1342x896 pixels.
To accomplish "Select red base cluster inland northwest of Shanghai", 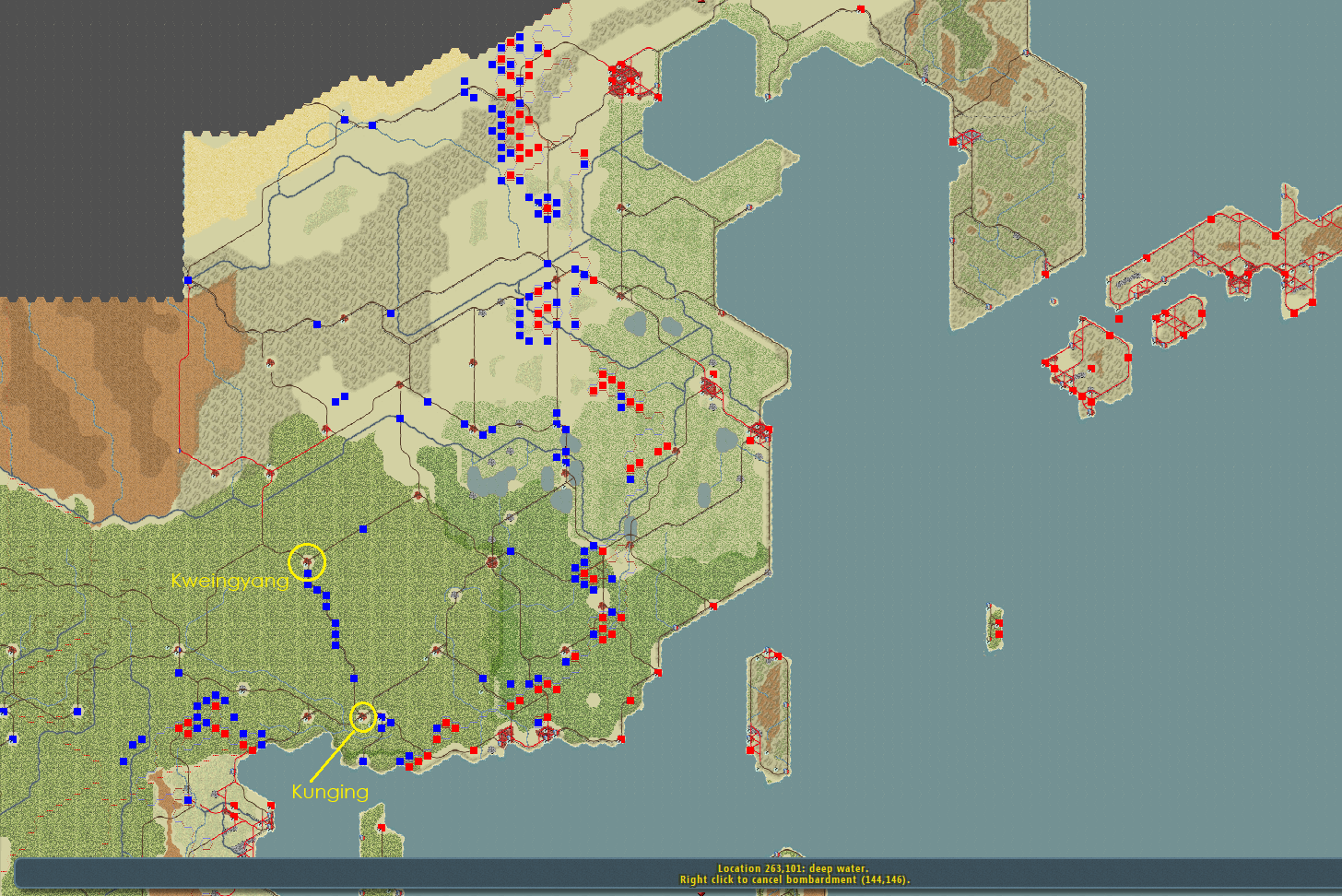I will 710,386.
